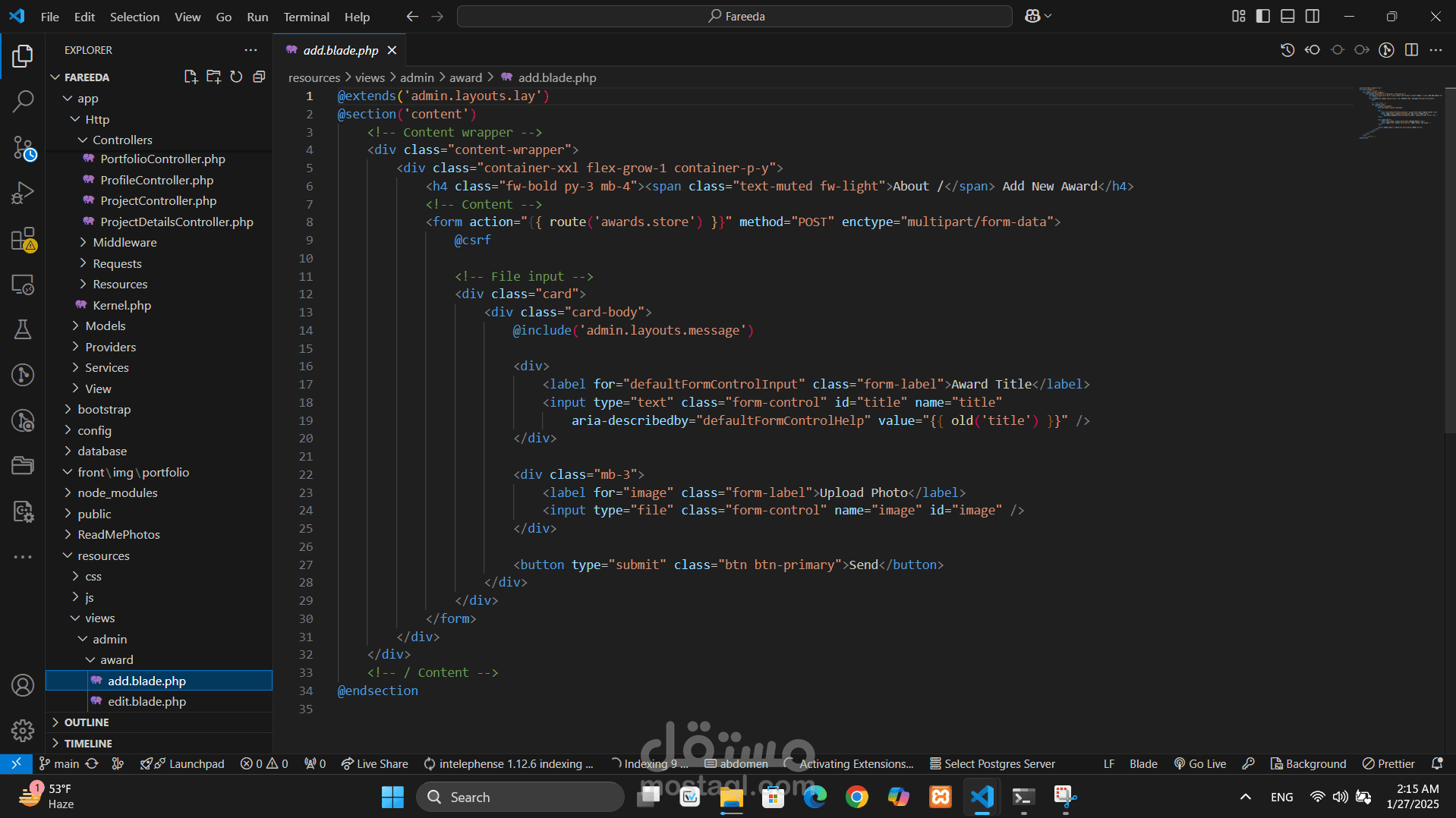The height and width of the screenshot is (818, 1456).
Task: Open the Manage settings gear
Action: click(23, 730)
